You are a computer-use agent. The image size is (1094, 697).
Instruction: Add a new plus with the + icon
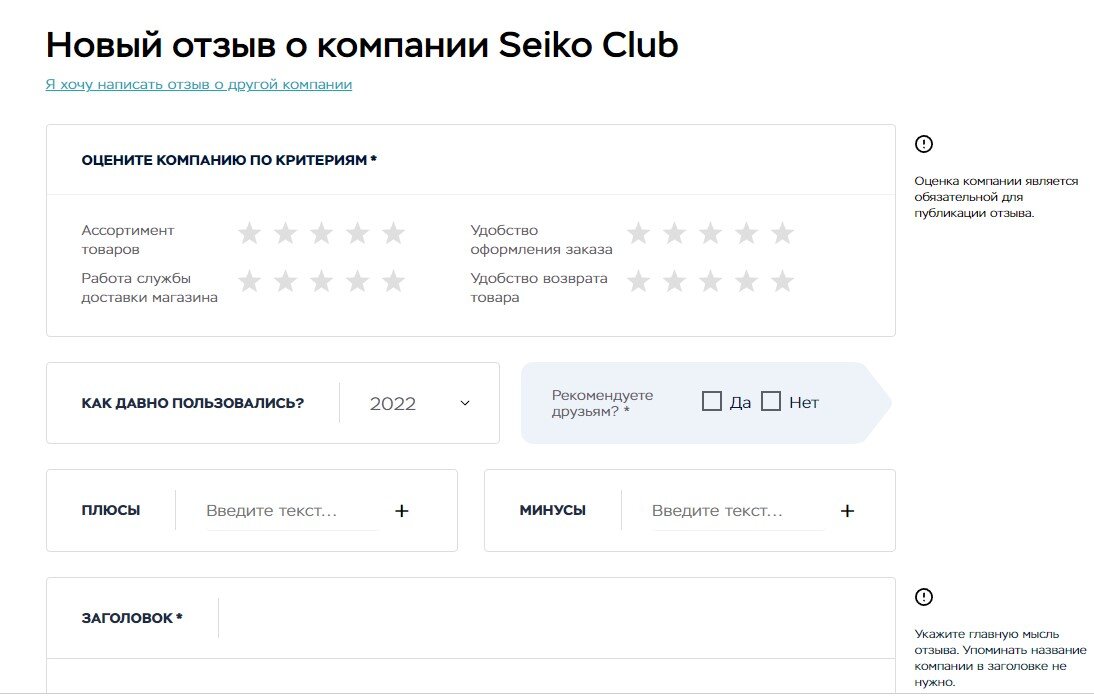point(403,510)
